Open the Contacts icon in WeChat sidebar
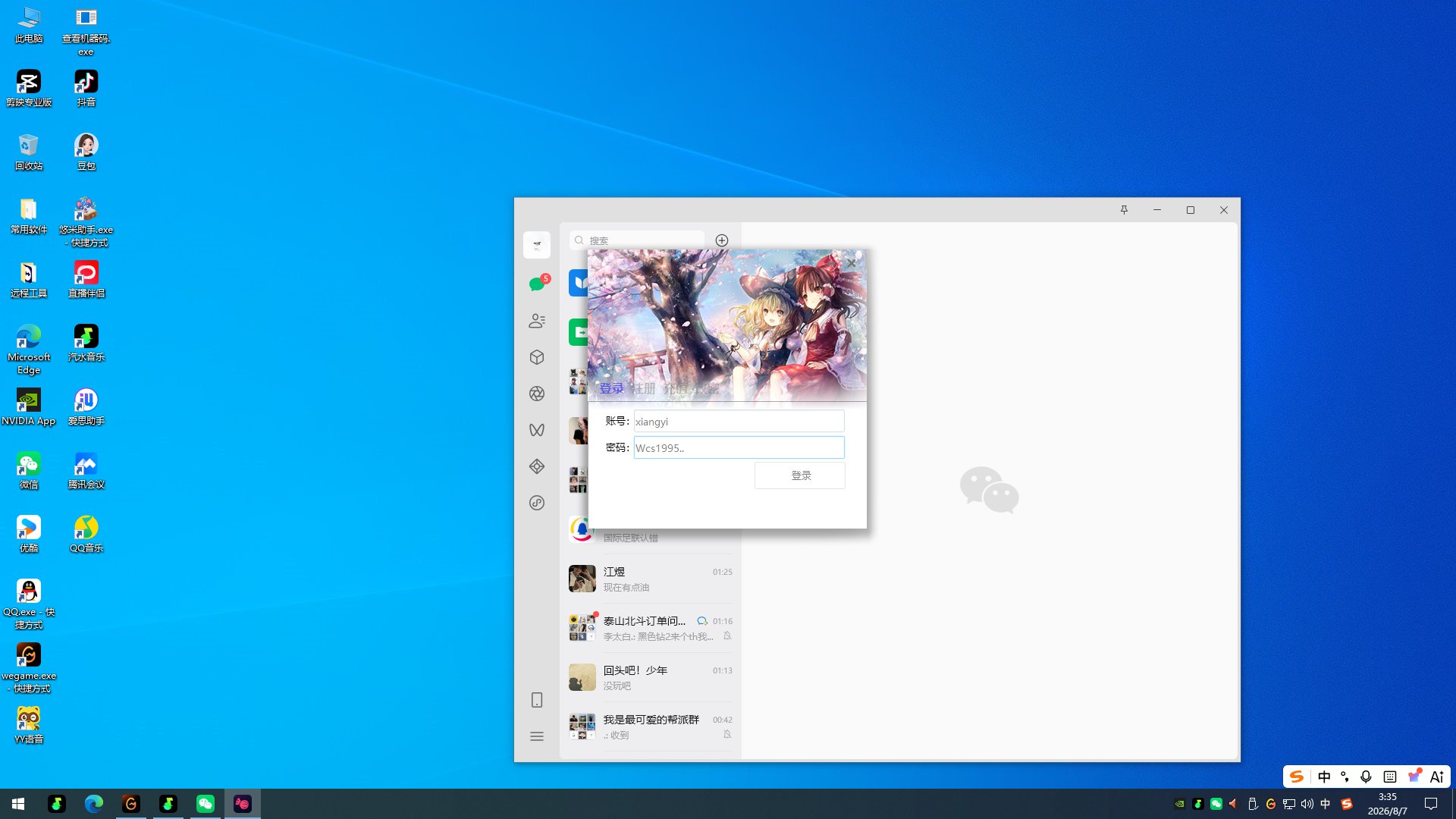 point(537,321)
